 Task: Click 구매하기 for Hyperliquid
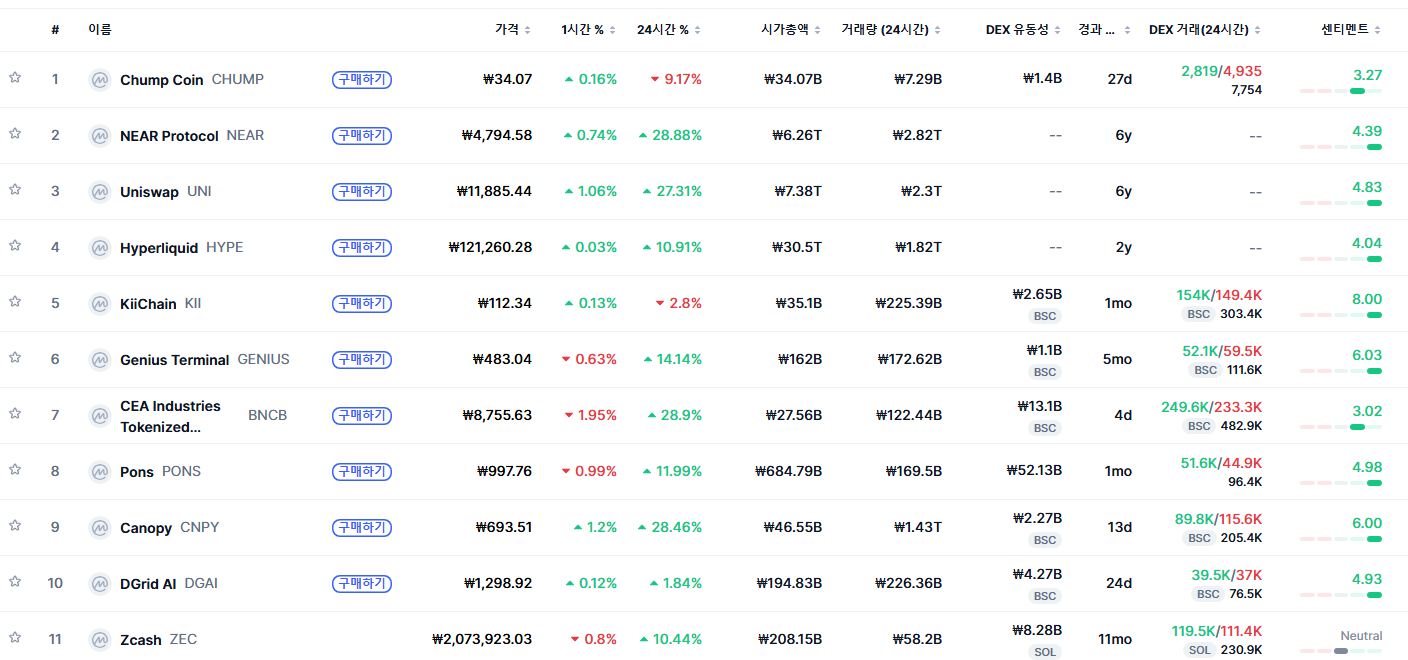point(362,248)
